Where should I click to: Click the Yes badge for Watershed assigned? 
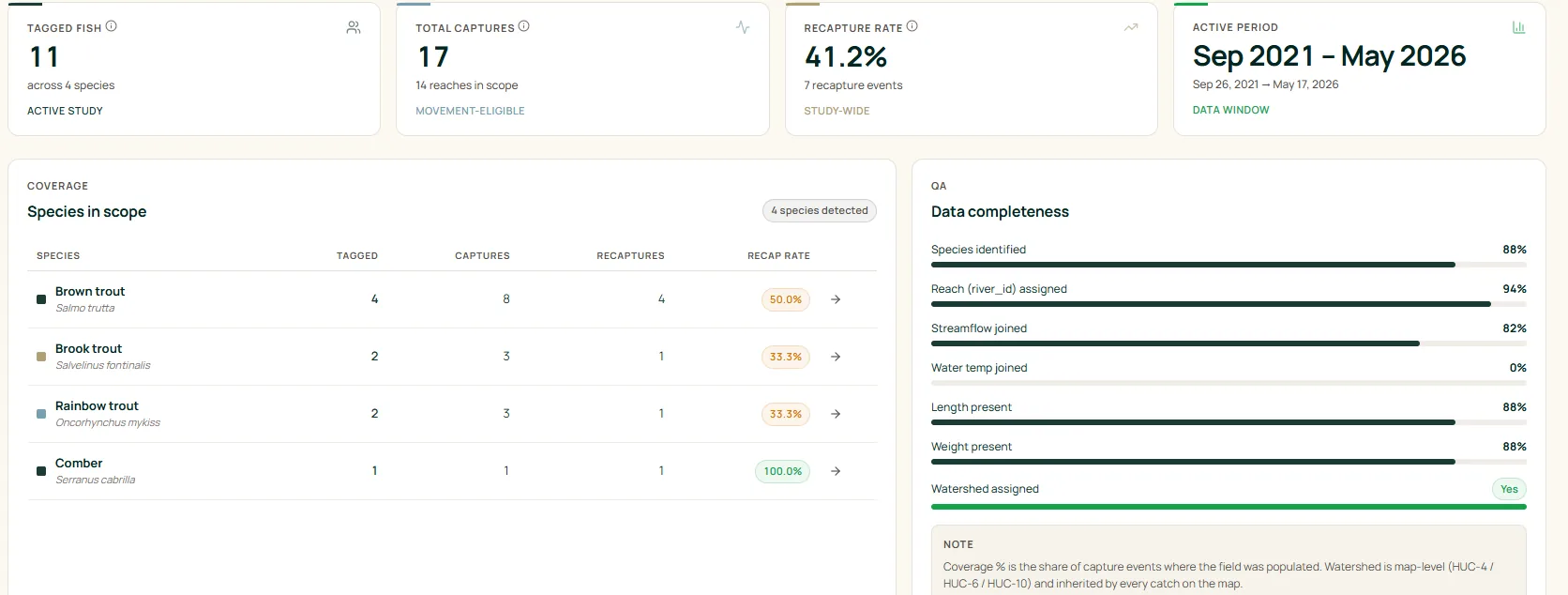click(1509, 489)
